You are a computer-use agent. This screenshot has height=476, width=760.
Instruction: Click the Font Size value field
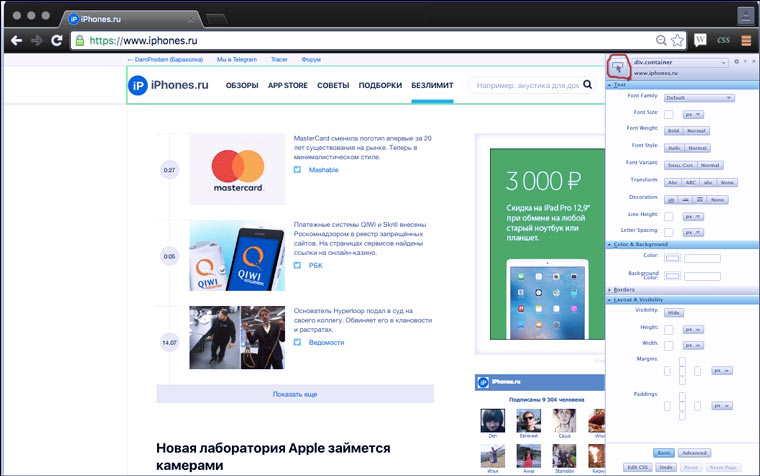(x=669, y=115)
